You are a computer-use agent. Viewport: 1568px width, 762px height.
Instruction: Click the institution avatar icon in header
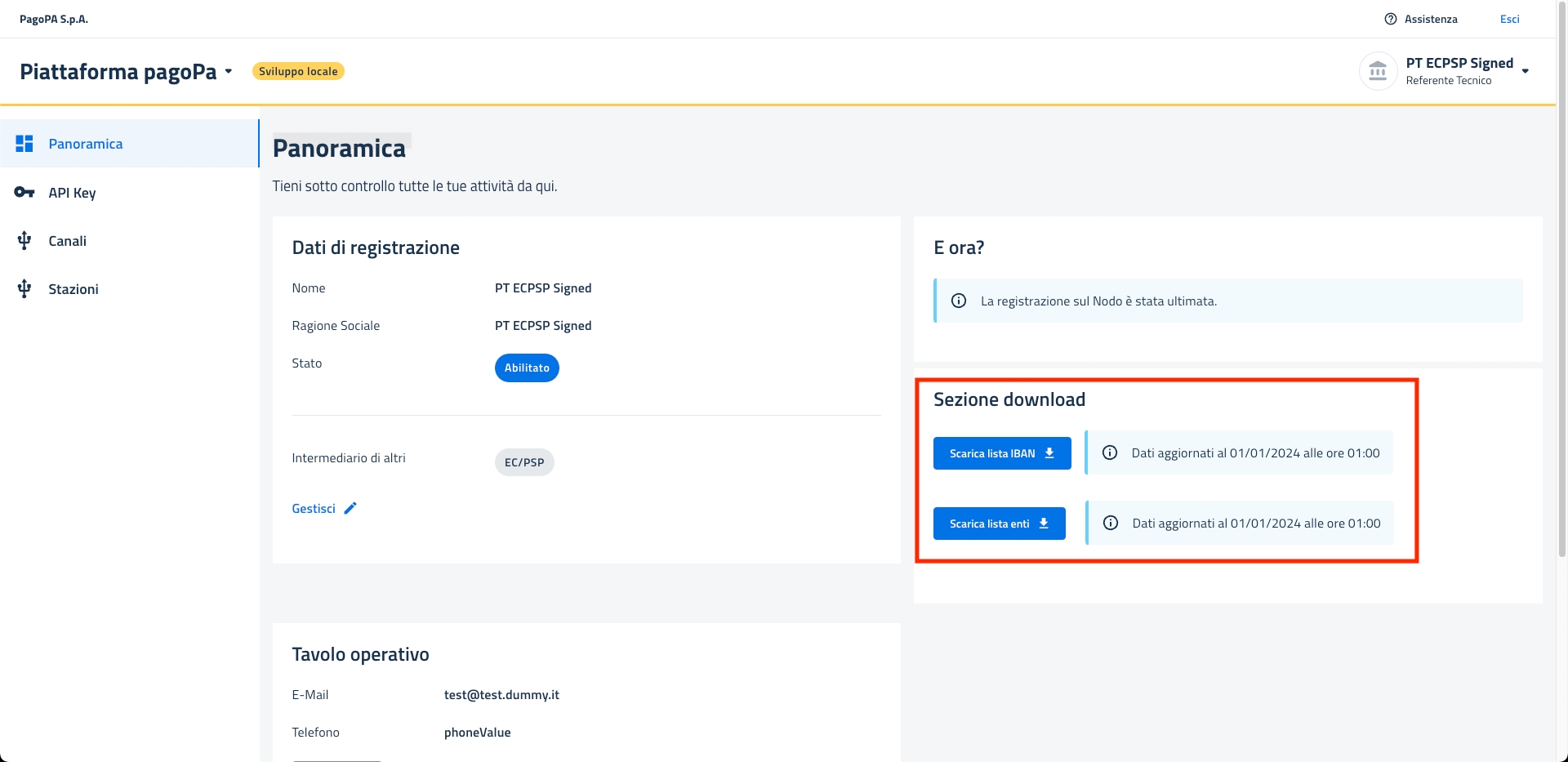tap(1378, 72)
